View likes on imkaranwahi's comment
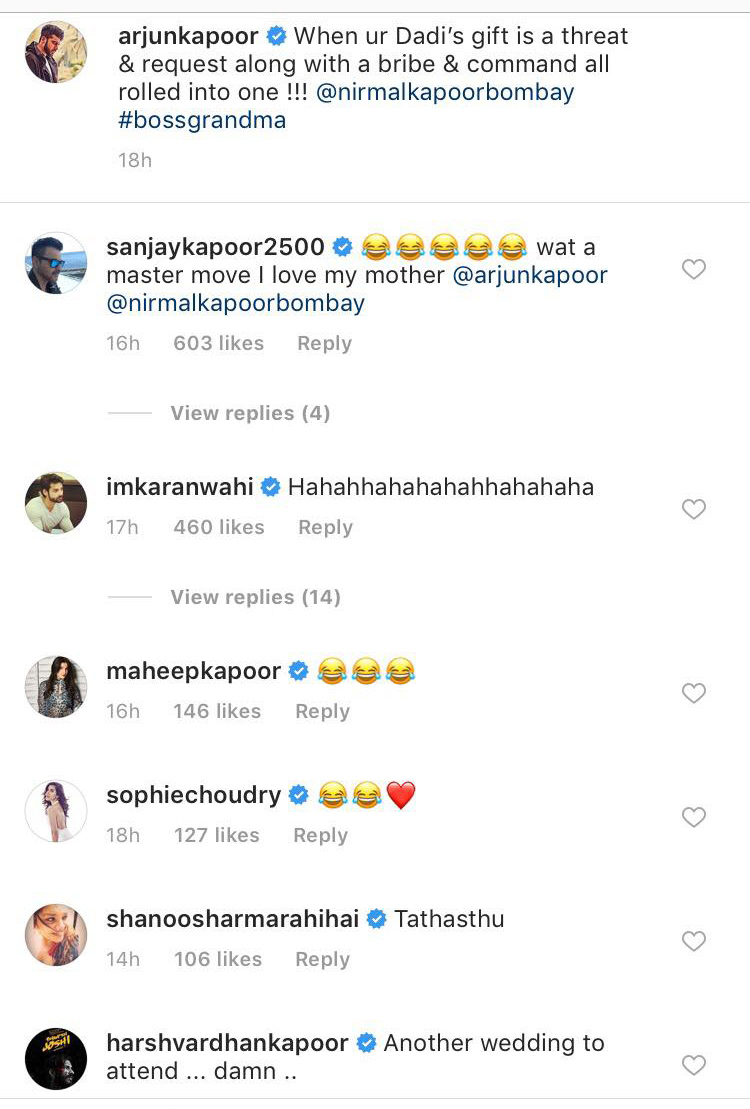The image size is (750, 1109). pos(218,527)
